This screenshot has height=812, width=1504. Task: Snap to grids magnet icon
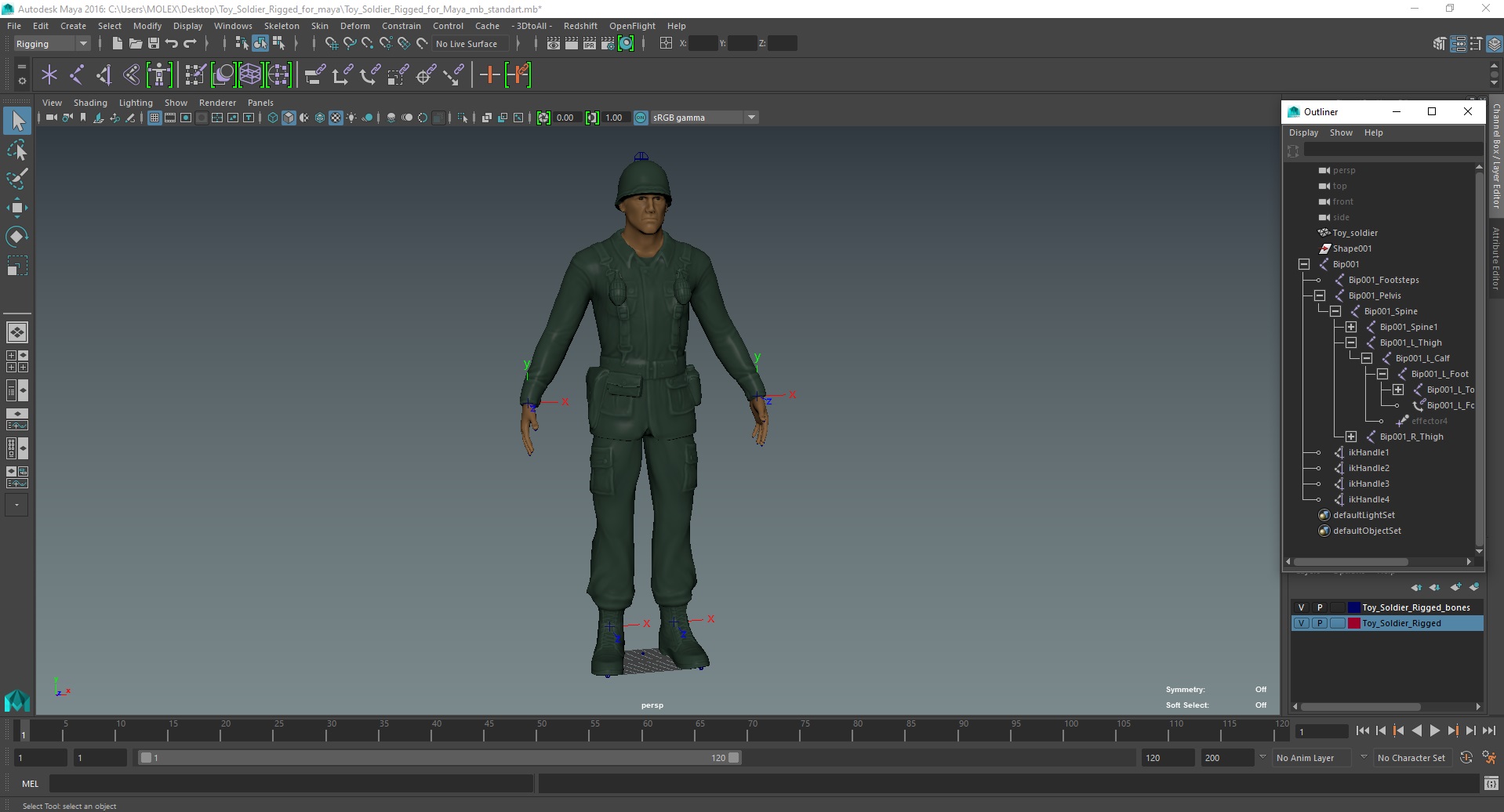coord(332,44)
